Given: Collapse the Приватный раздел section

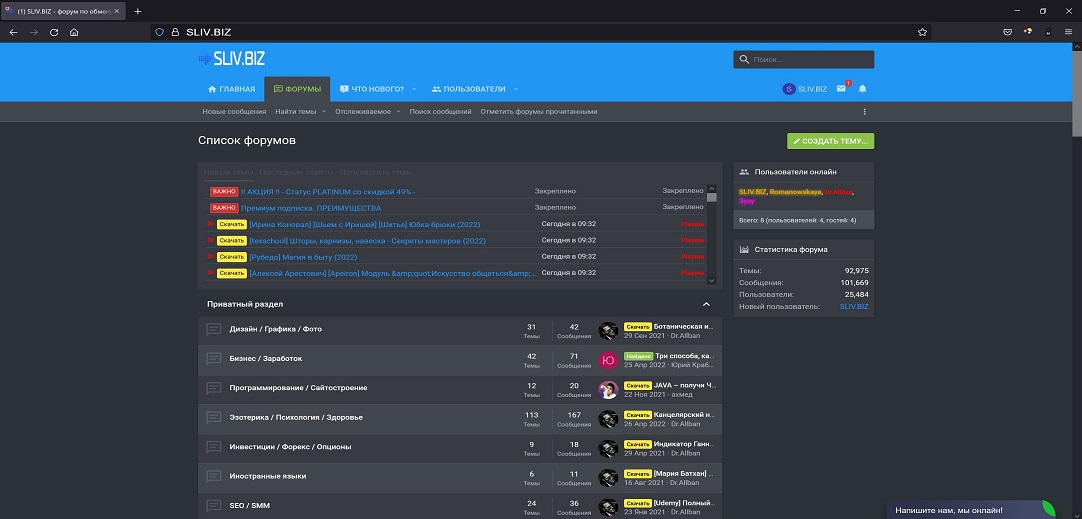Looking at the screenshot, I should 706,304.
